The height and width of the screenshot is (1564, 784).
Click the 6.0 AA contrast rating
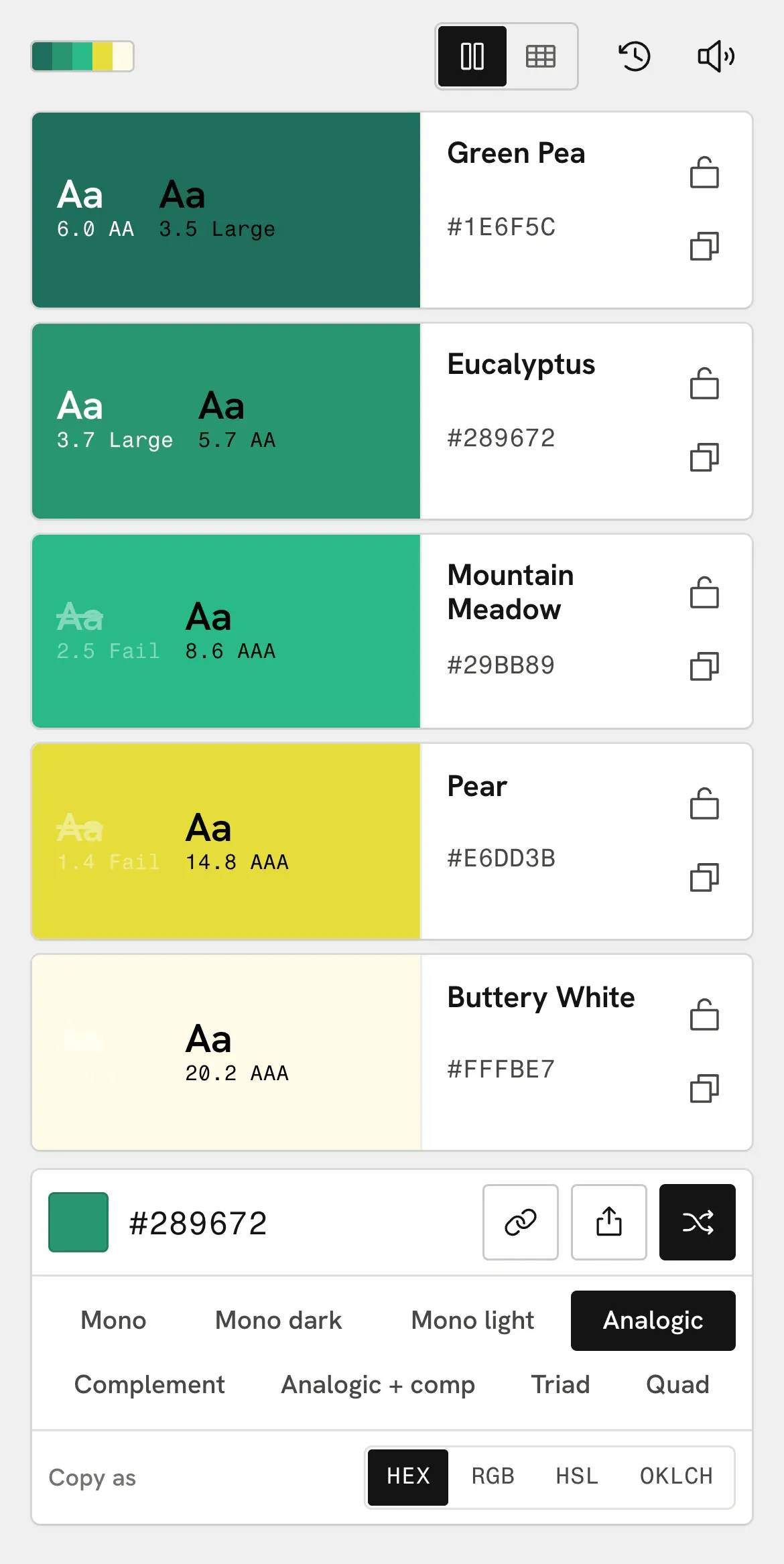95,229
